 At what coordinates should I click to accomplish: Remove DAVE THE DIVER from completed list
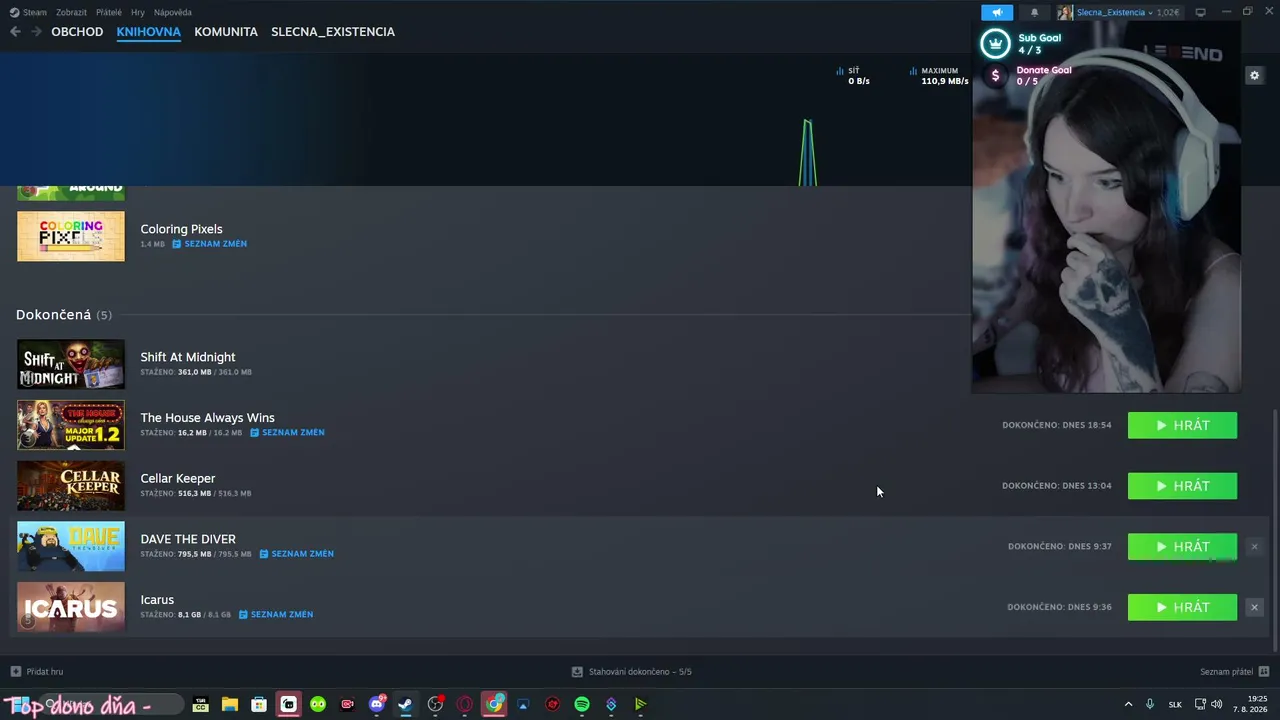pyautogui.click(x=1254, y=547)
